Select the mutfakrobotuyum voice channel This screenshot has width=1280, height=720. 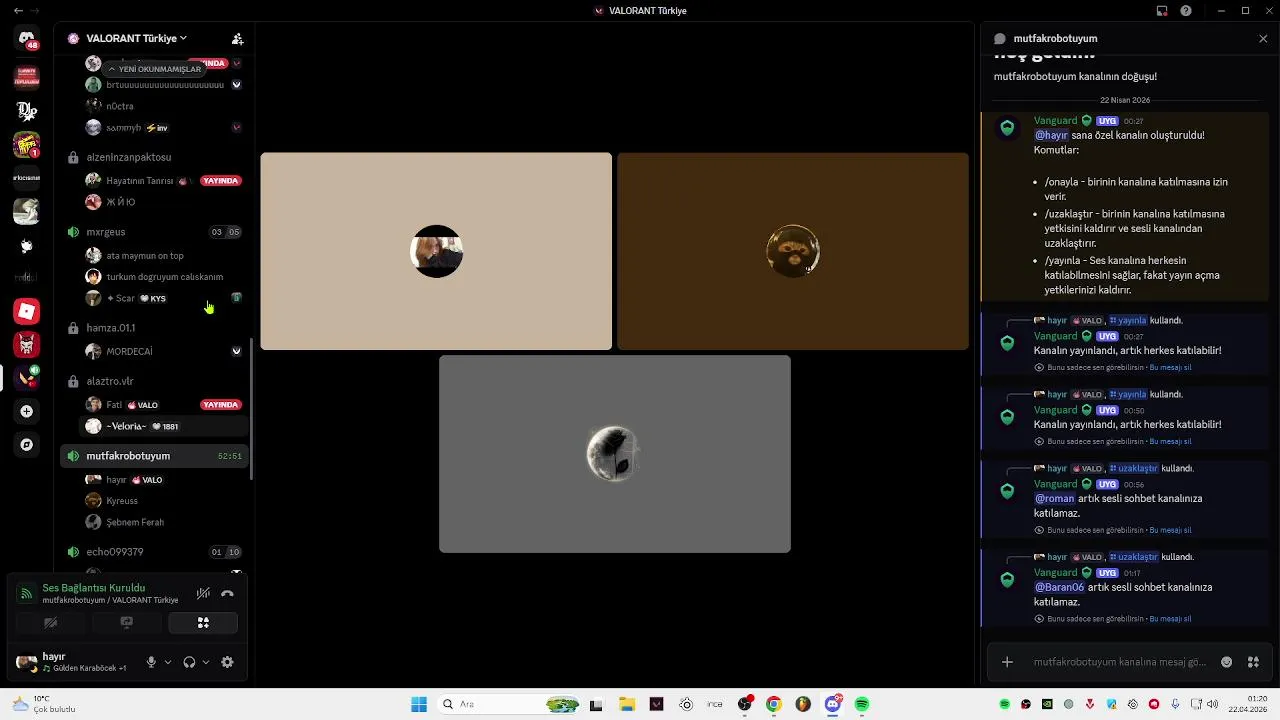tap(153, 456)
